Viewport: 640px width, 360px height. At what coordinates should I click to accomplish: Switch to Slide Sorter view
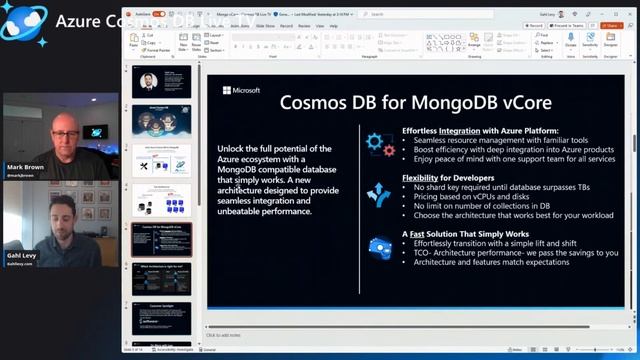point(544,350)
